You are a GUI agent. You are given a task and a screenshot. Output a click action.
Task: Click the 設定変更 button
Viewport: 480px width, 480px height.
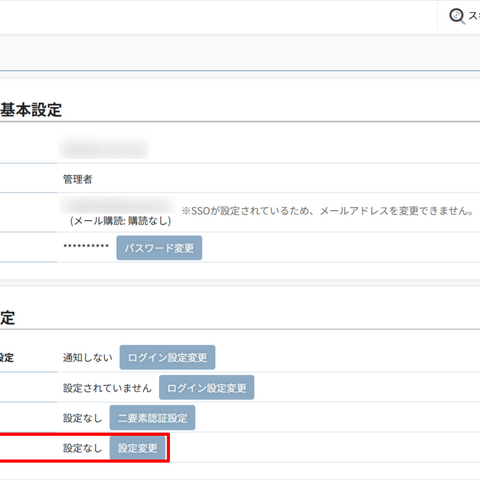[137, 448]
